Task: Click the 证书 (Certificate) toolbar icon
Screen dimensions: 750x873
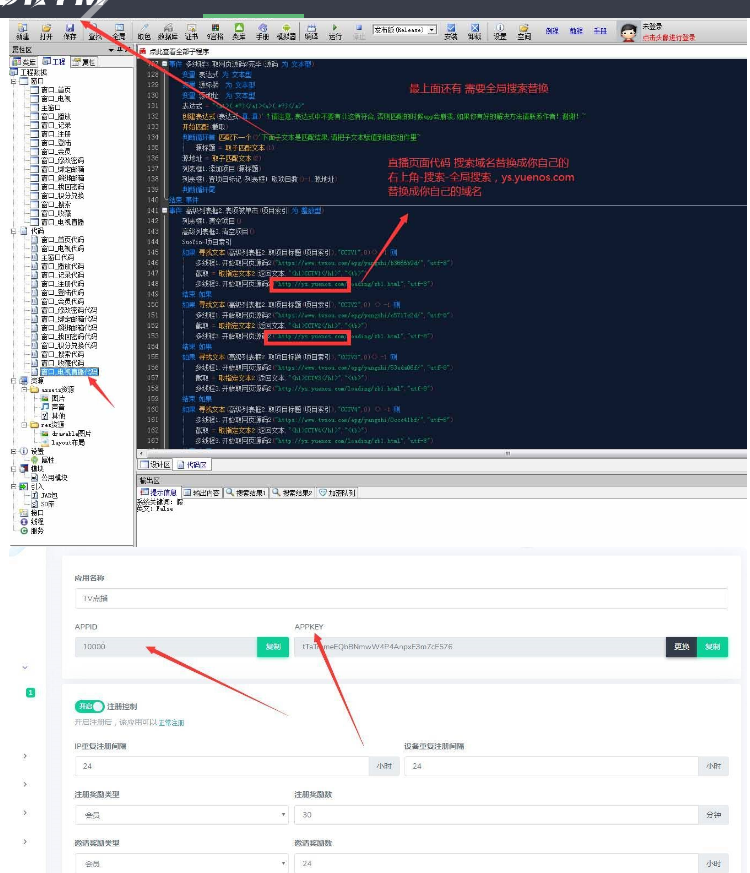Action: tap(190, 31)
